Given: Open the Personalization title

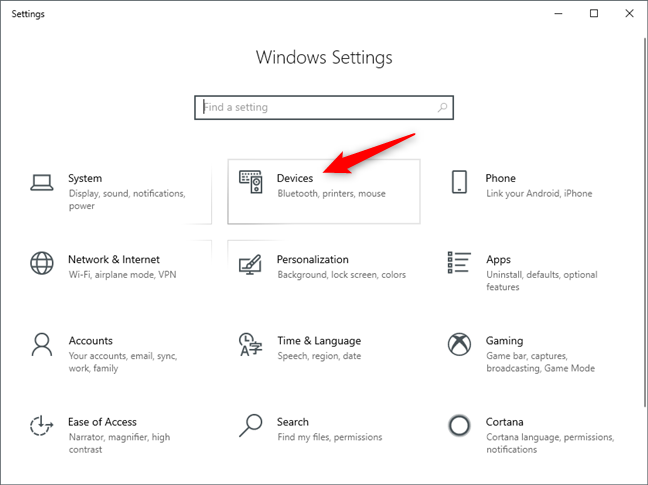Looking at the screenshot, I should (x=312, y=259).
